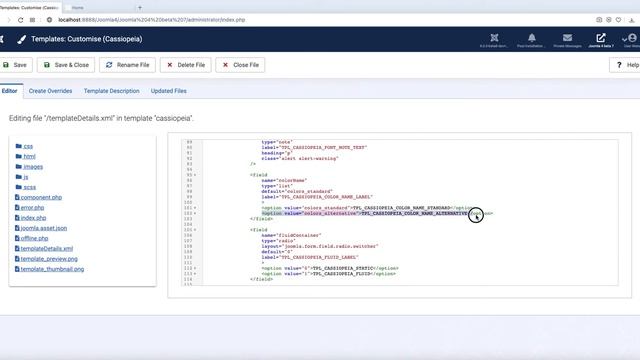Open the offline.php file
The image size is (640, 360).
(34, 238)
